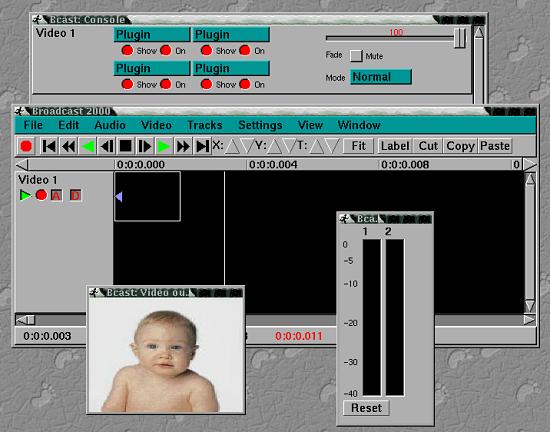
Task: Toggle Video 1 track play (green triangle)
Action: [x=25, y=195]
